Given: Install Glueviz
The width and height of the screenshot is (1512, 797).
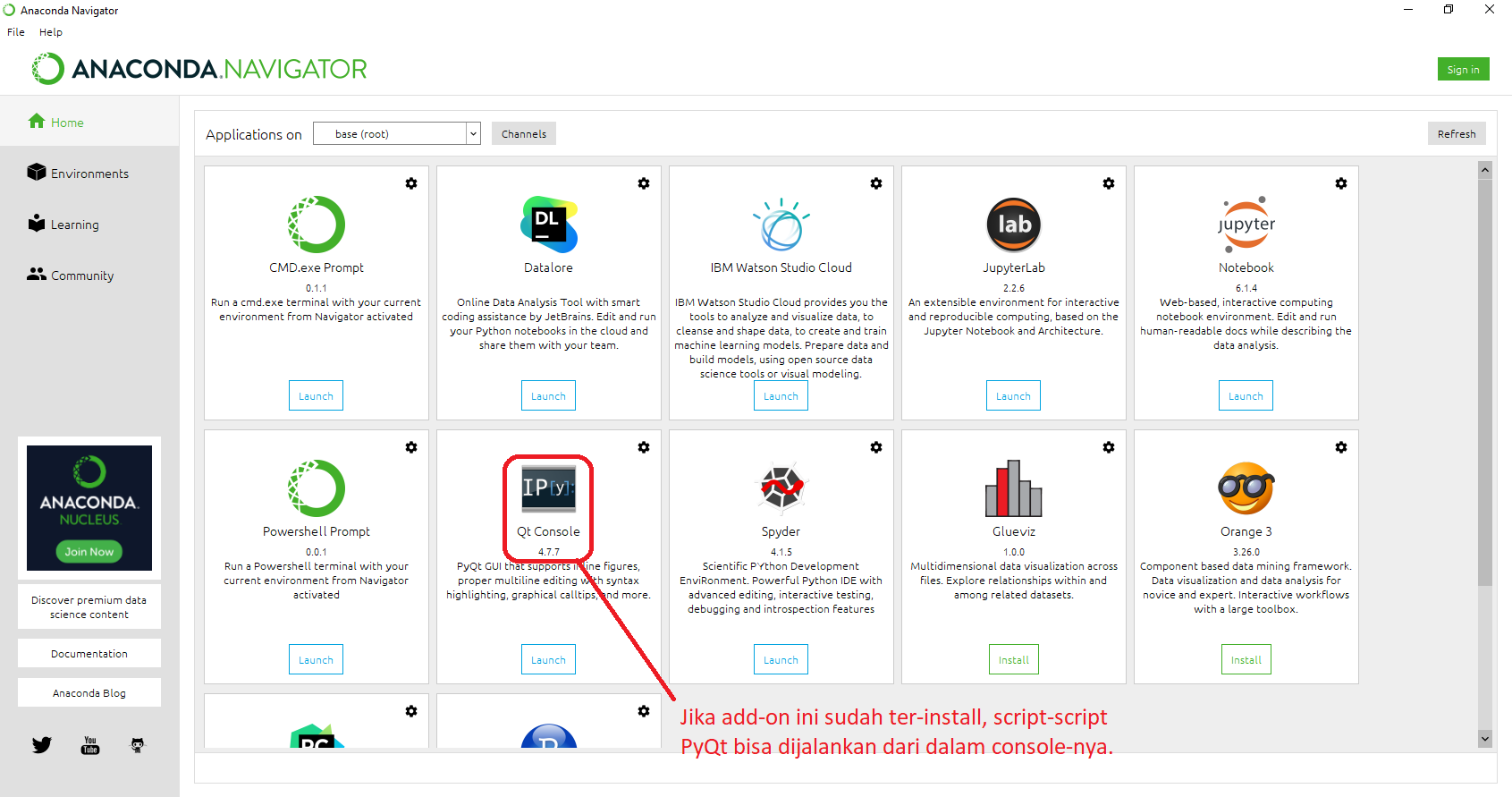Looking at the screenshot, I should coord(1014,659).
